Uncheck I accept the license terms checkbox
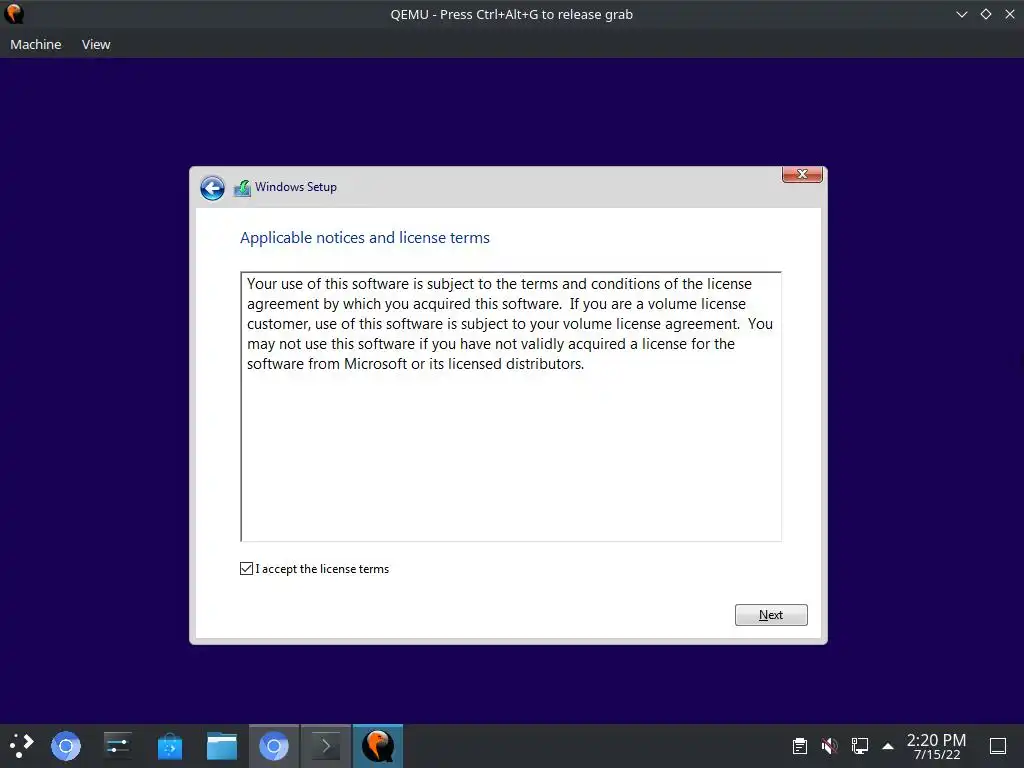 (246, 569)
